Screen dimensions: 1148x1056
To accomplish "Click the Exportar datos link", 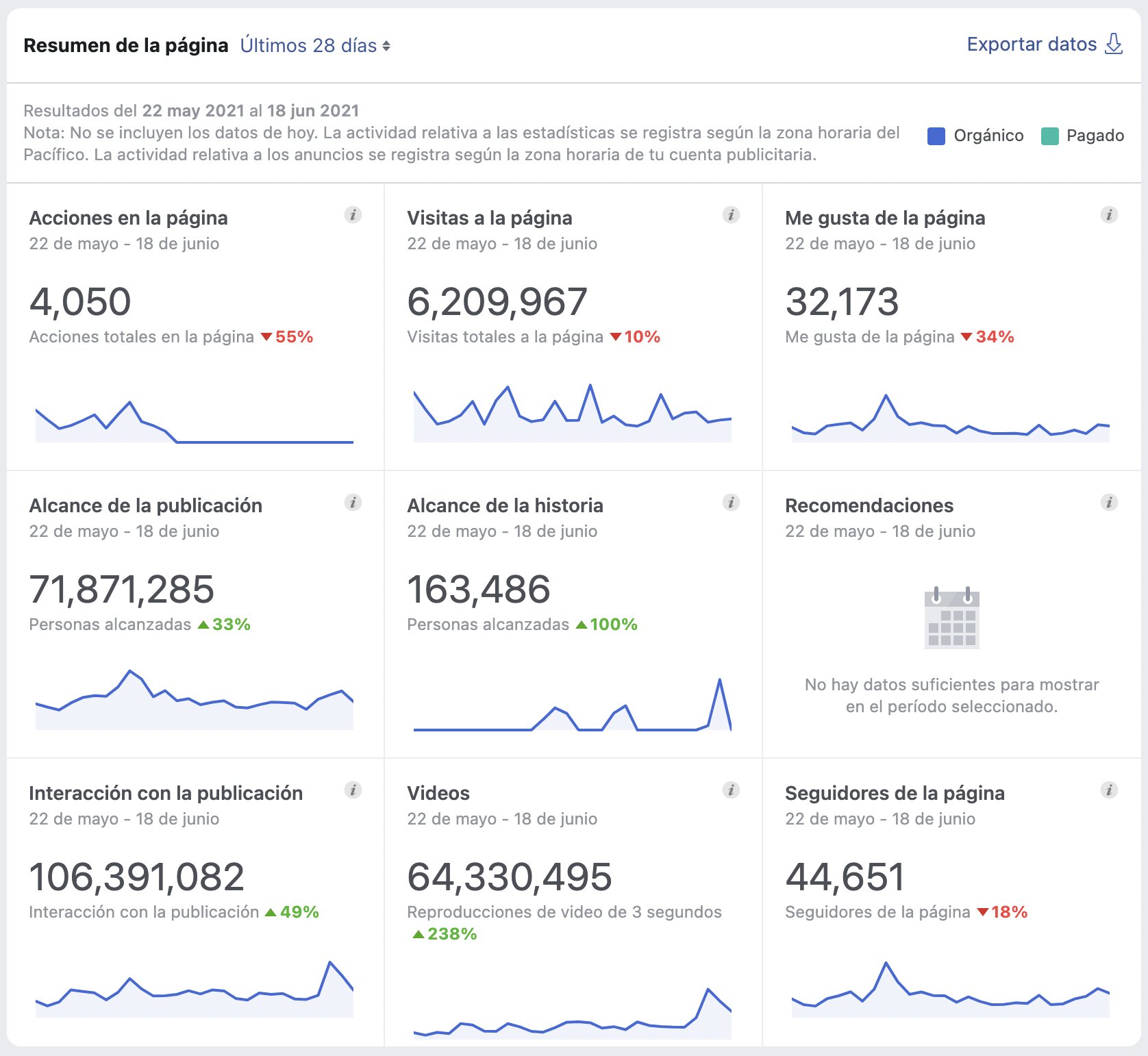I will point(1032,45).
